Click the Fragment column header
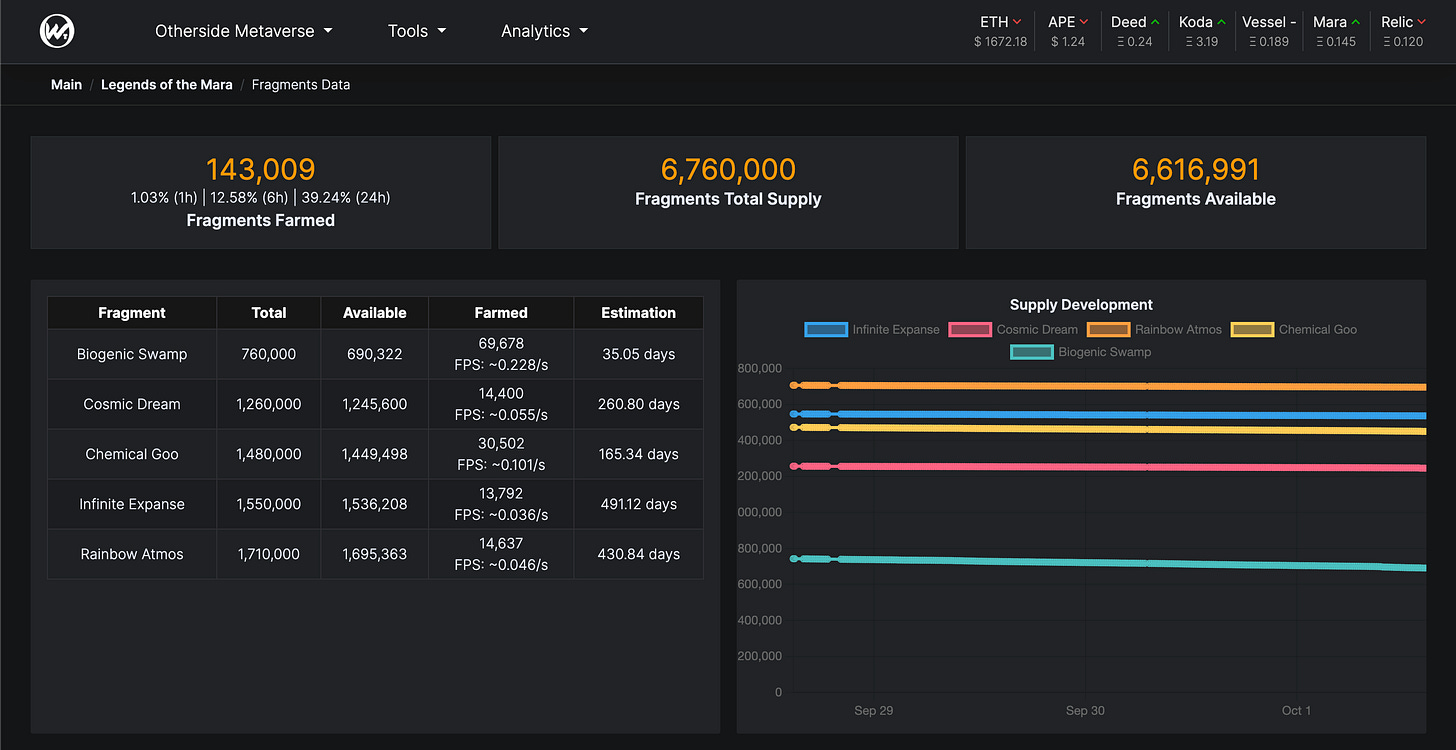The image size is (1456, 750). point(132,313)
